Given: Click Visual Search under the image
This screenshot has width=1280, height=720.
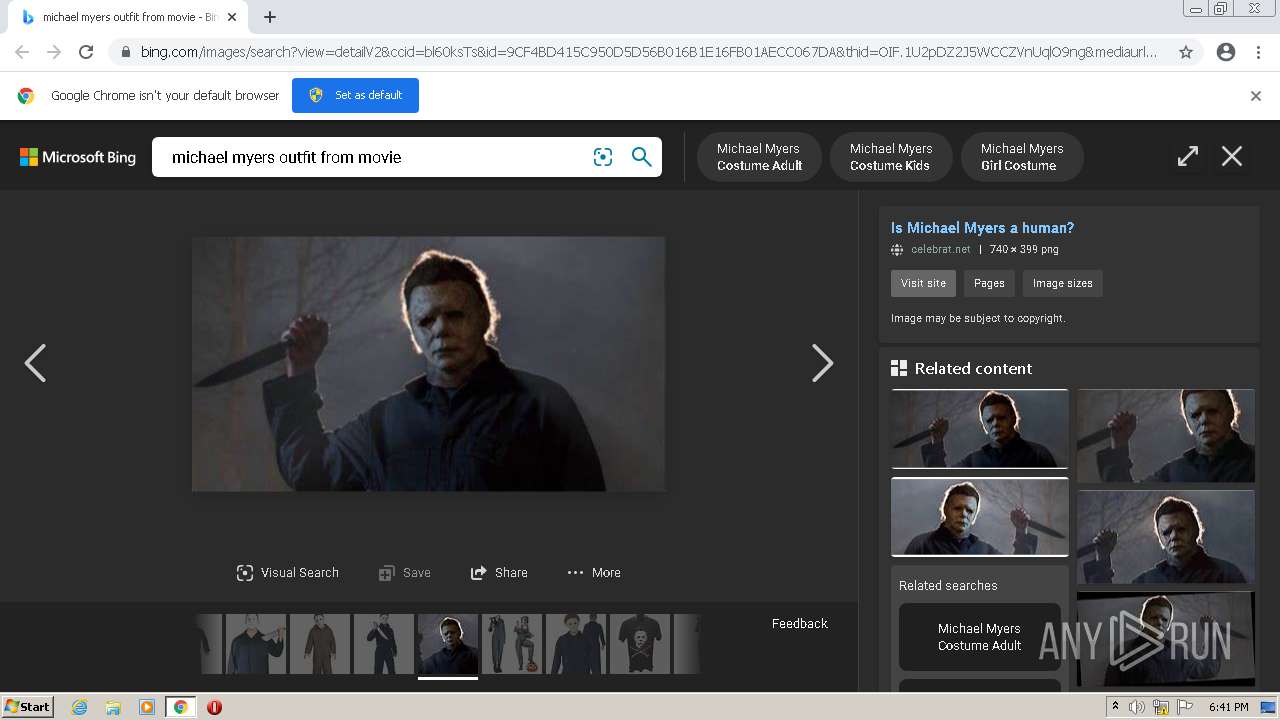Looking at the screenshot, I should pyautogui.click(x=288, y=573).
